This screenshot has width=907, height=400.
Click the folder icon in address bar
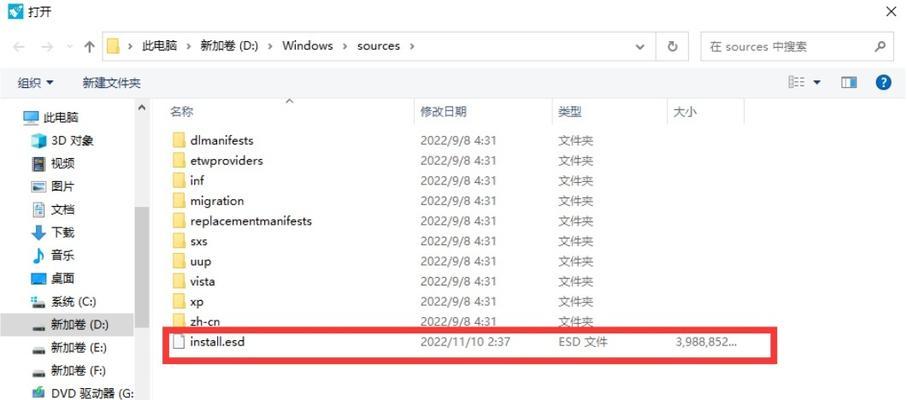[x=113, y=46]
